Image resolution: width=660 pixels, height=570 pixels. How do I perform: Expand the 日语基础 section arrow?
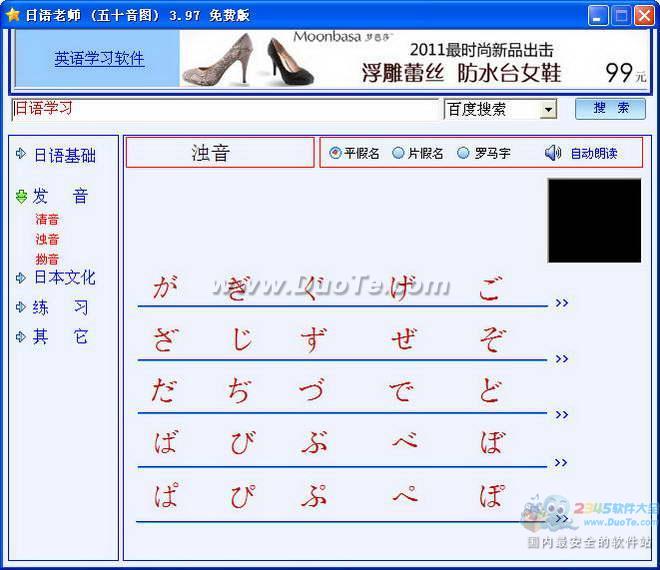[21, 154]
